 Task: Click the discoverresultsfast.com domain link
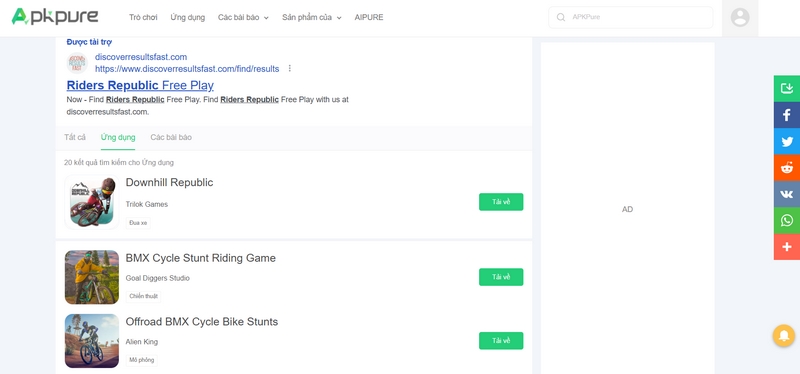(x=141, y=57)
